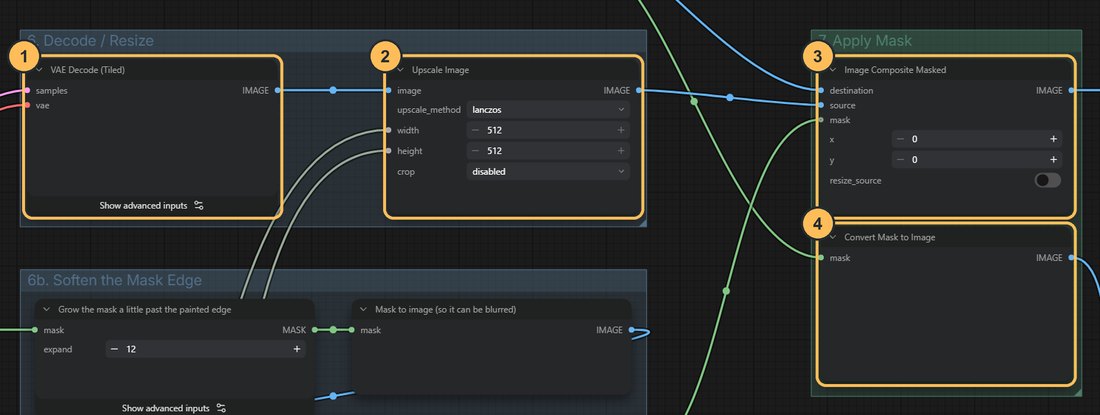Click the blur Mask to image IMAGE output

[631, 329]
